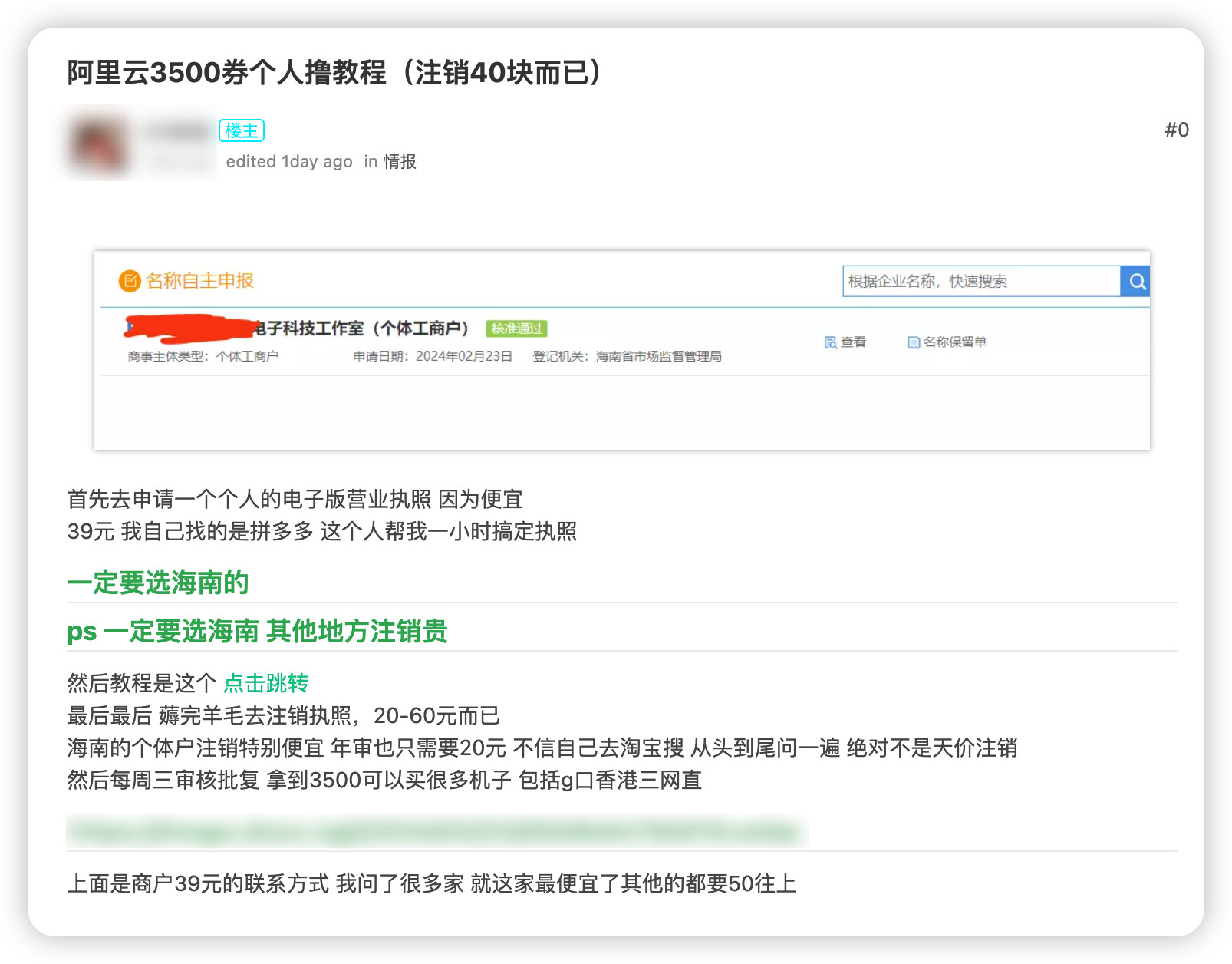Click line 首先去申请一个个人的电子版营业执照
1232x964 pixels.
click(295, 500)
